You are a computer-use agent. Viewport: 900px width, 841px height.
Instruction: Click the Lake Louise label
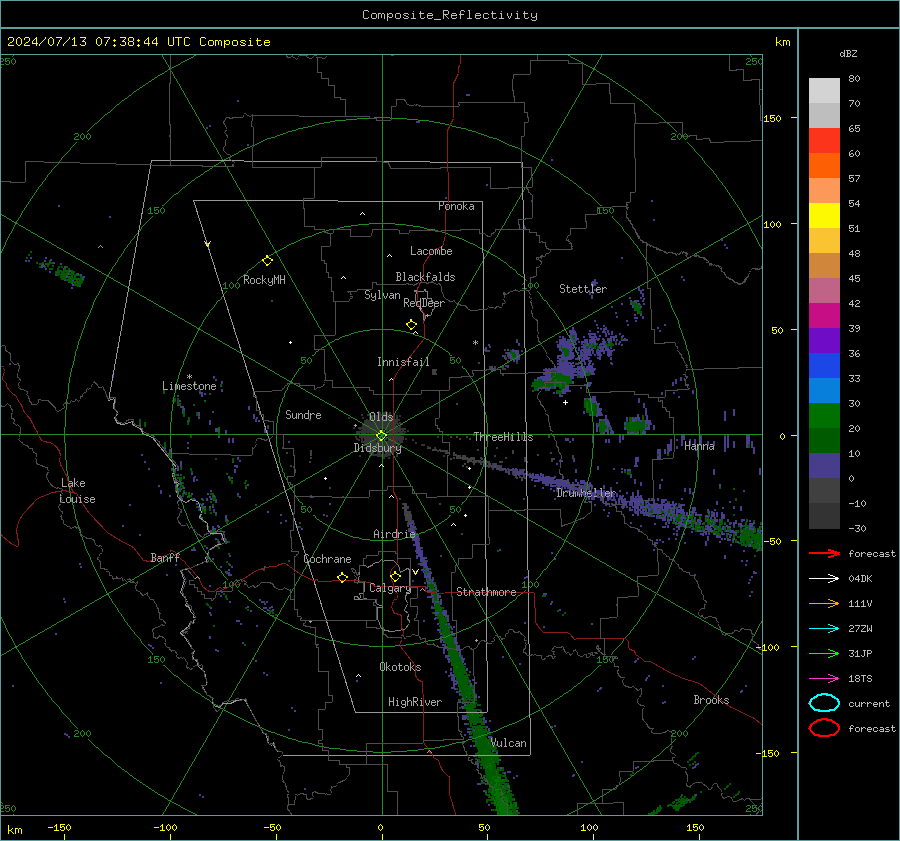(77, 491)
